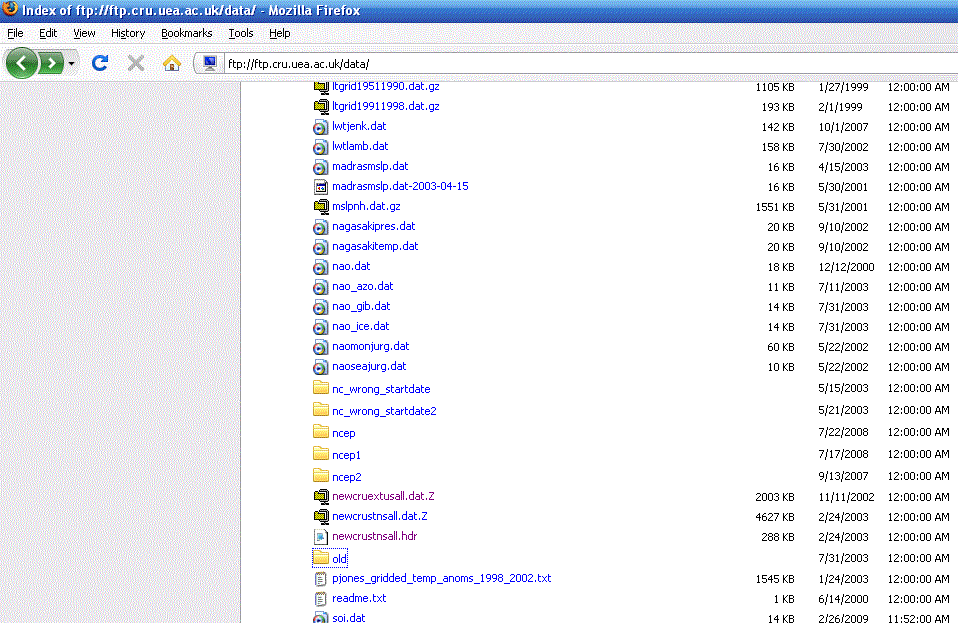The height and width of the screenshot is (642, 958).
Task: Open nagasakipres.dat link
Action: [373, 227]
